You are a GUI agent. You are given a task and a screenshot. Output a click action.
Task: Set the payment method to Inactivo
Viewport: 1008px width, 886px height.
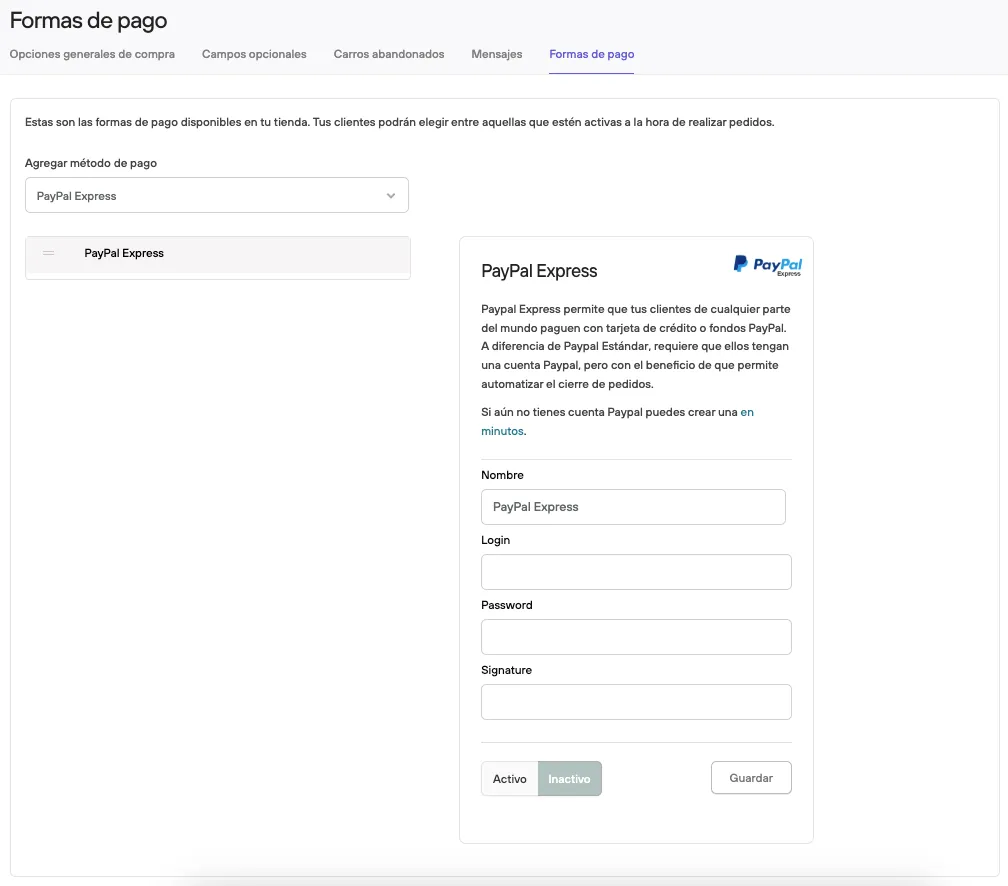point(570,779)
